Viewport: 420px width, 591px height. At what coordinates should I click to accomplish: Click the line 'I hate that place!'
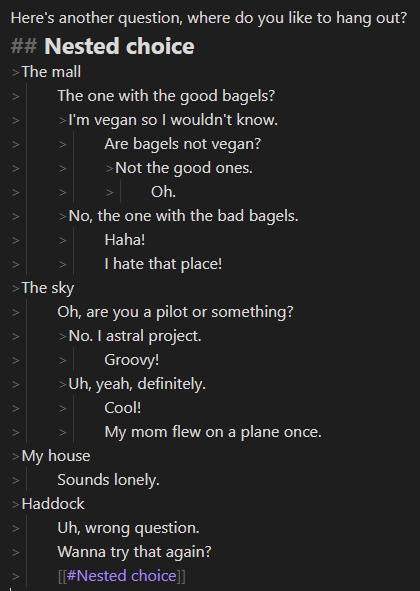coord(163,264)
